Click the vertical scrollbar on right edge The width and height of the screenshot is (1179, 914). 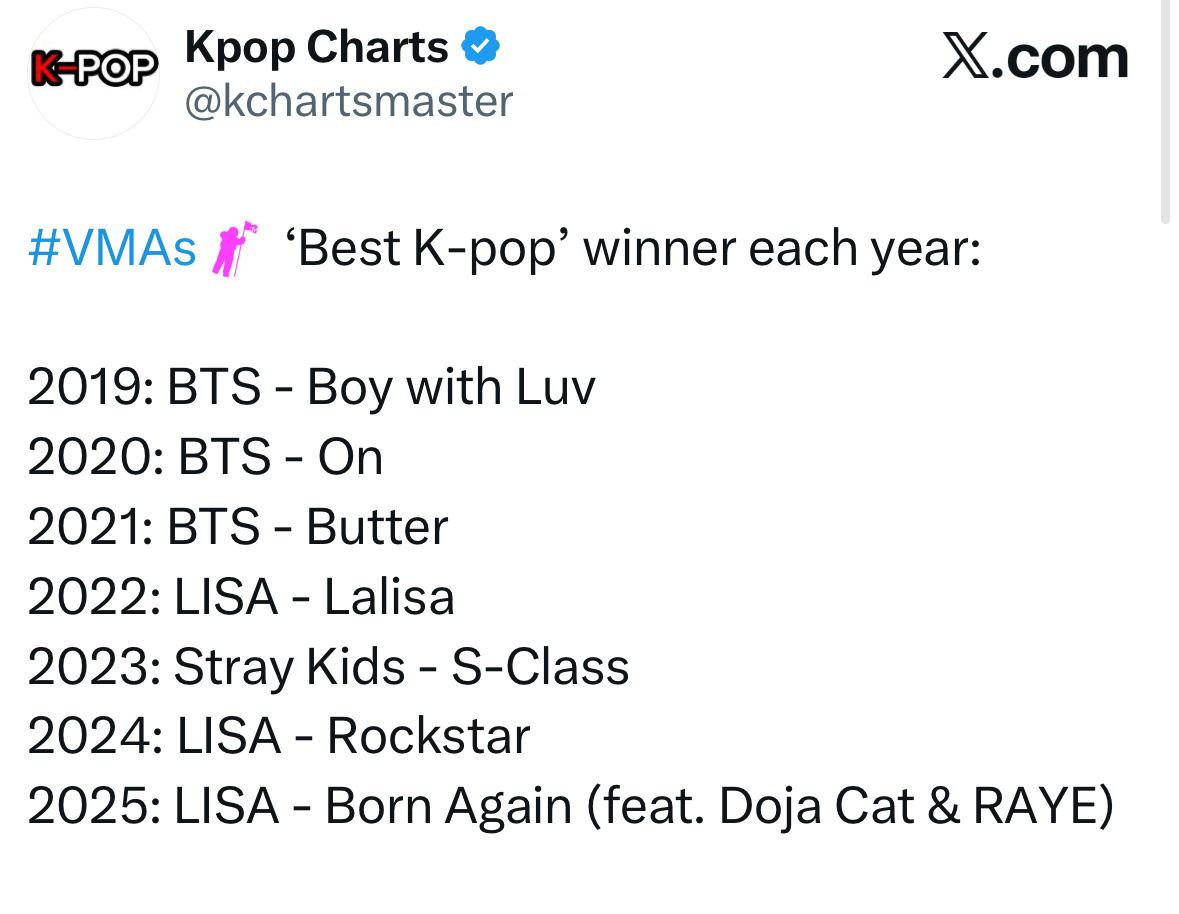1165,113
